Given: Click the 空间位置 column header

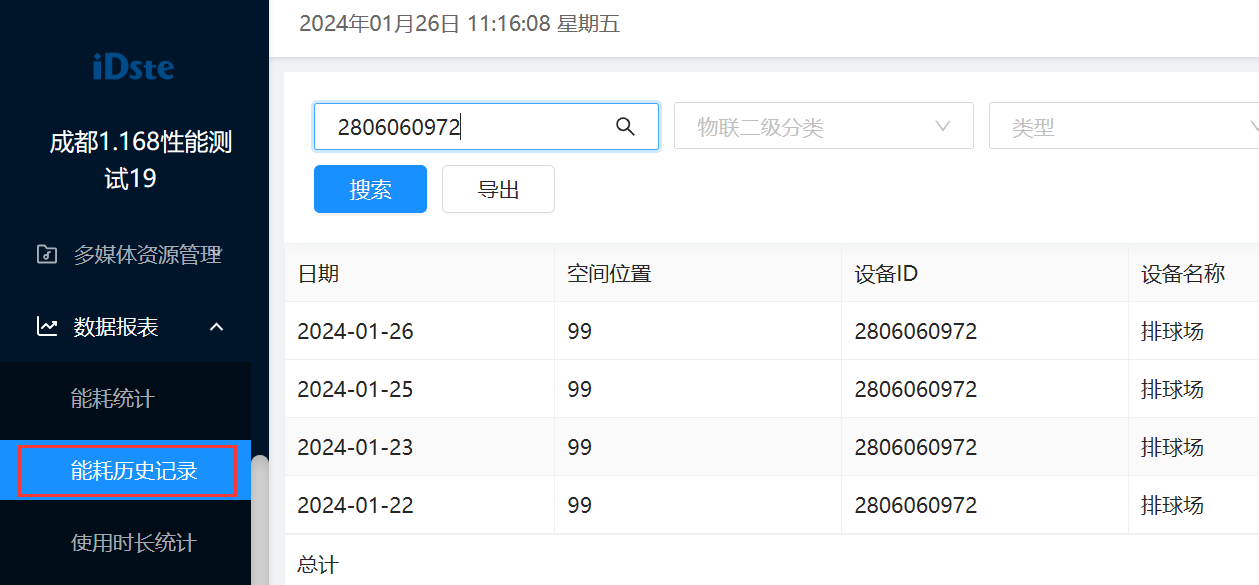Looking at the screenshot, I should [x=609, y=273].
